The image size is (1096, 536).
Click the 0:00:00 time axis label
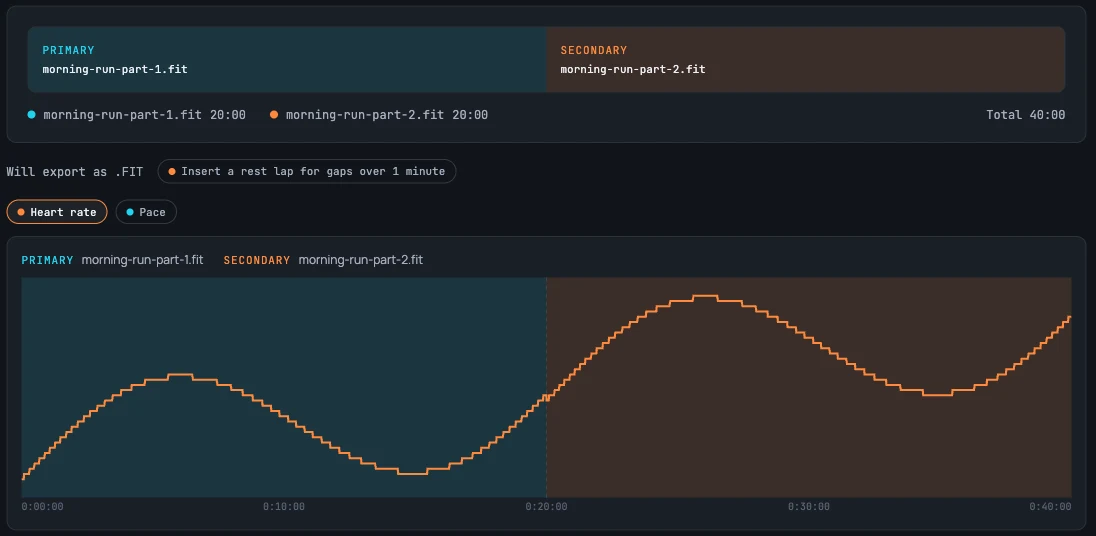pyautogui.click(x=43, y=506)
